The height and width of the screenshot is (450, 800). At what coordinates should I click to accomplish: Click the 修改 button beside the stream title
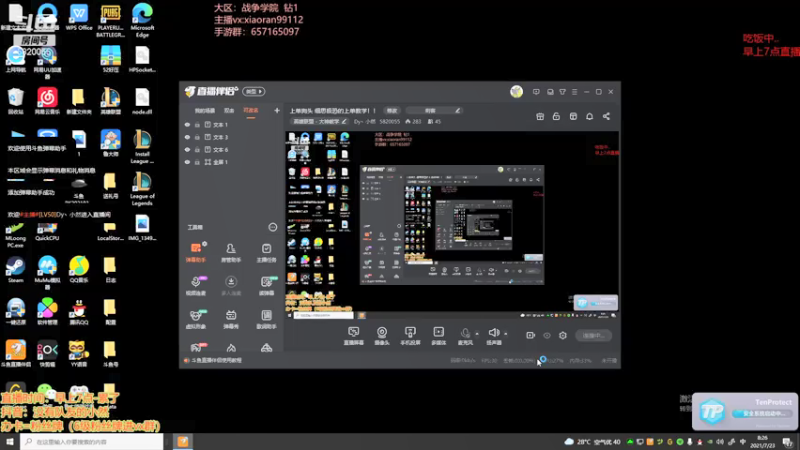[391, 111]
